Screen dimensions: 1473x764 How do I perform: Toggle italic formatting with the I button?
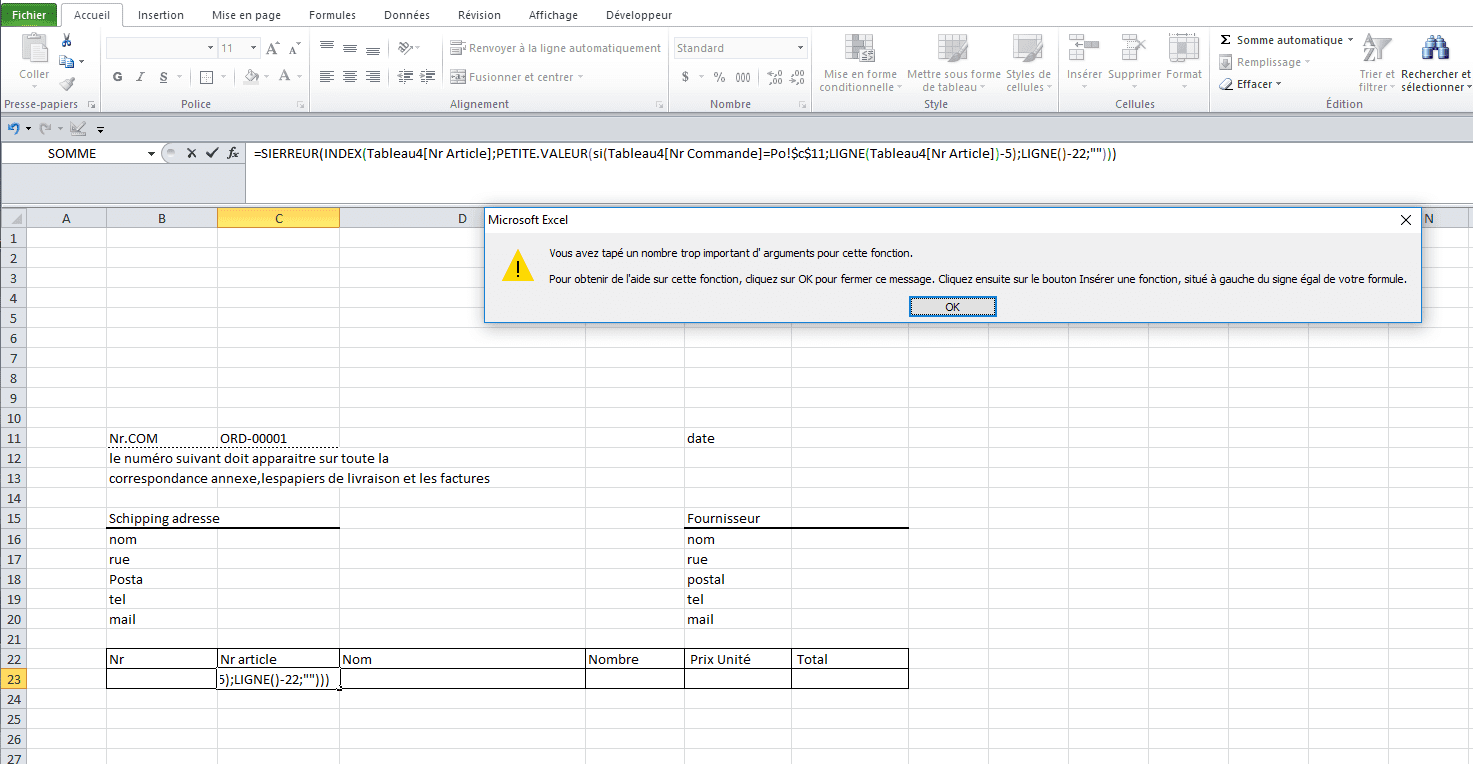click(x=139, y=77)
